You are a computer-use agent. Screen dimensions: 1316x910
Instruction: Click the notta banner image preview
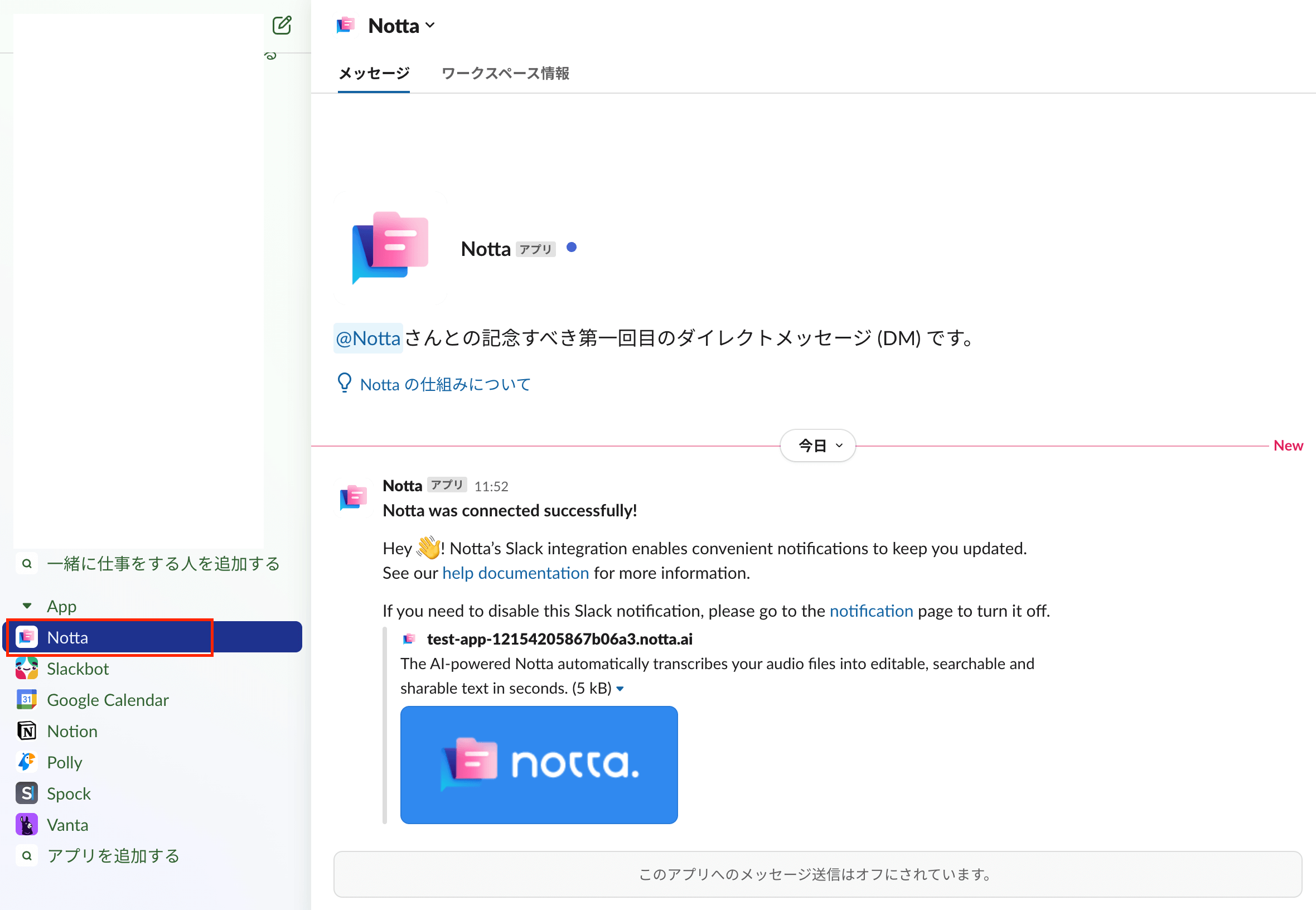pos(539,764)
